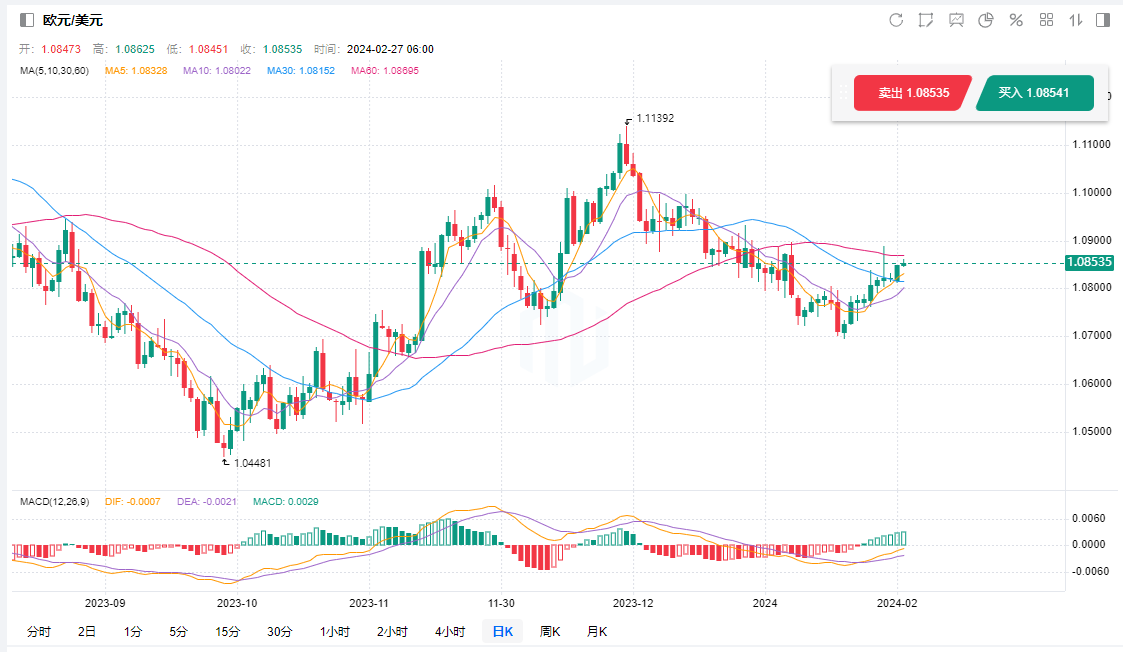The height and width of the screenshot is (652, 1123).
Task: Switch to the 周K weekly chart
Action: point(550,631)
